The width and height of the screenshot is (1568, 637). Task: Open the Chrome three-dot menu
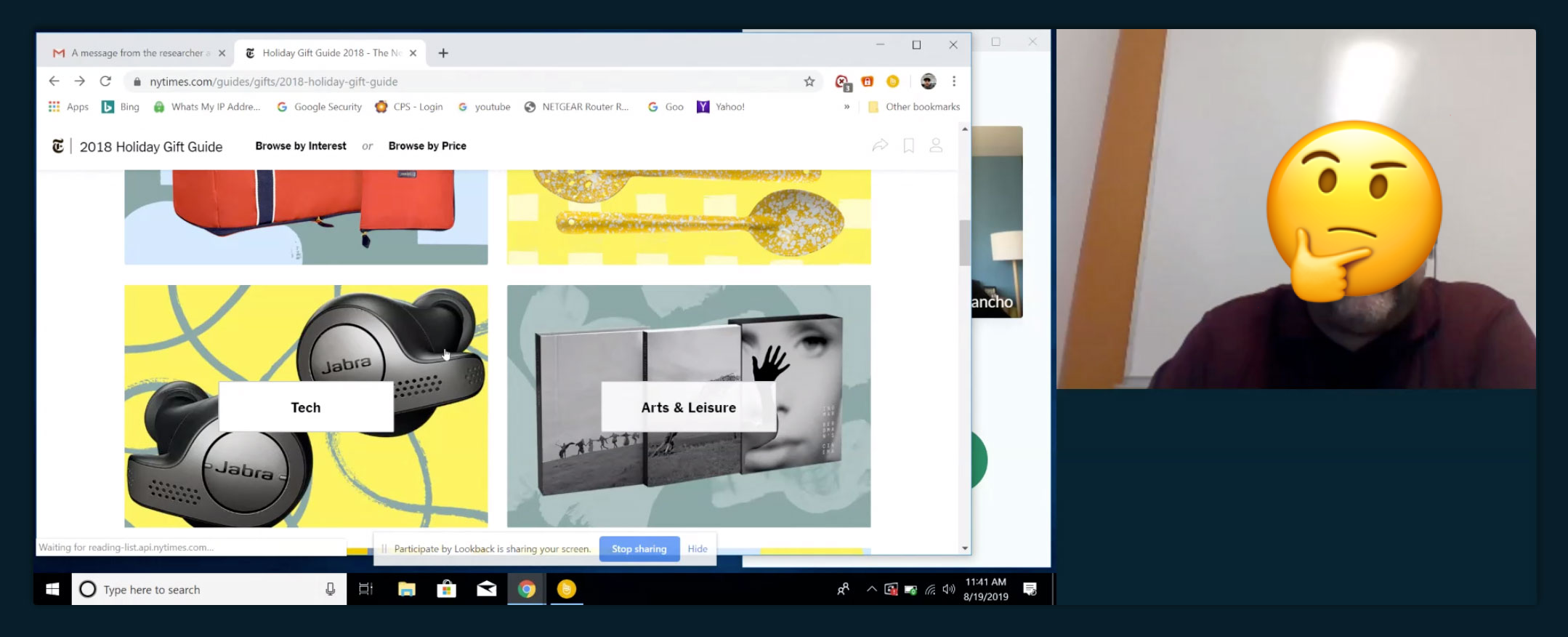954,81
